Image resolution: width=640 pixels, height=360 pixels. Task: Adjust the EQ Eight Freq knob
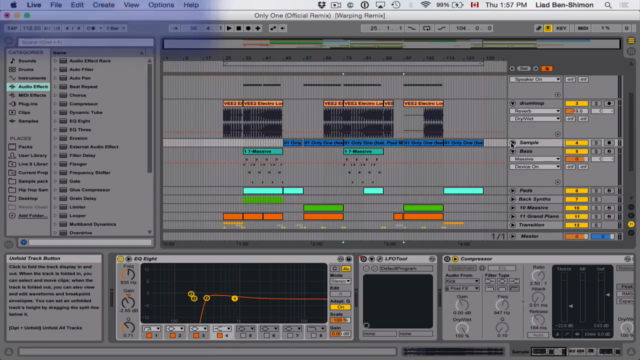tap(128, 275)
